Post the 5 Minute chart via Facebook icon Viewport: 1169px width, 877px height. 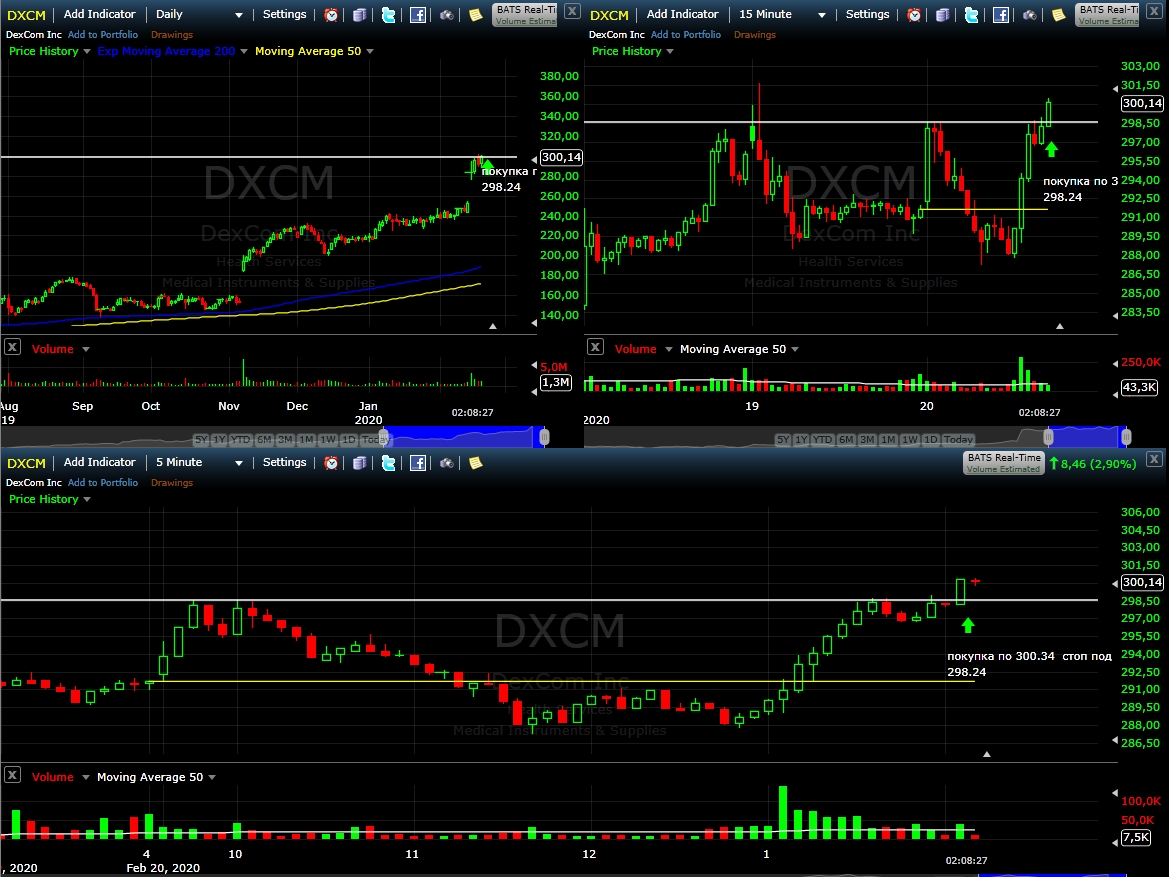pos(418,463)
